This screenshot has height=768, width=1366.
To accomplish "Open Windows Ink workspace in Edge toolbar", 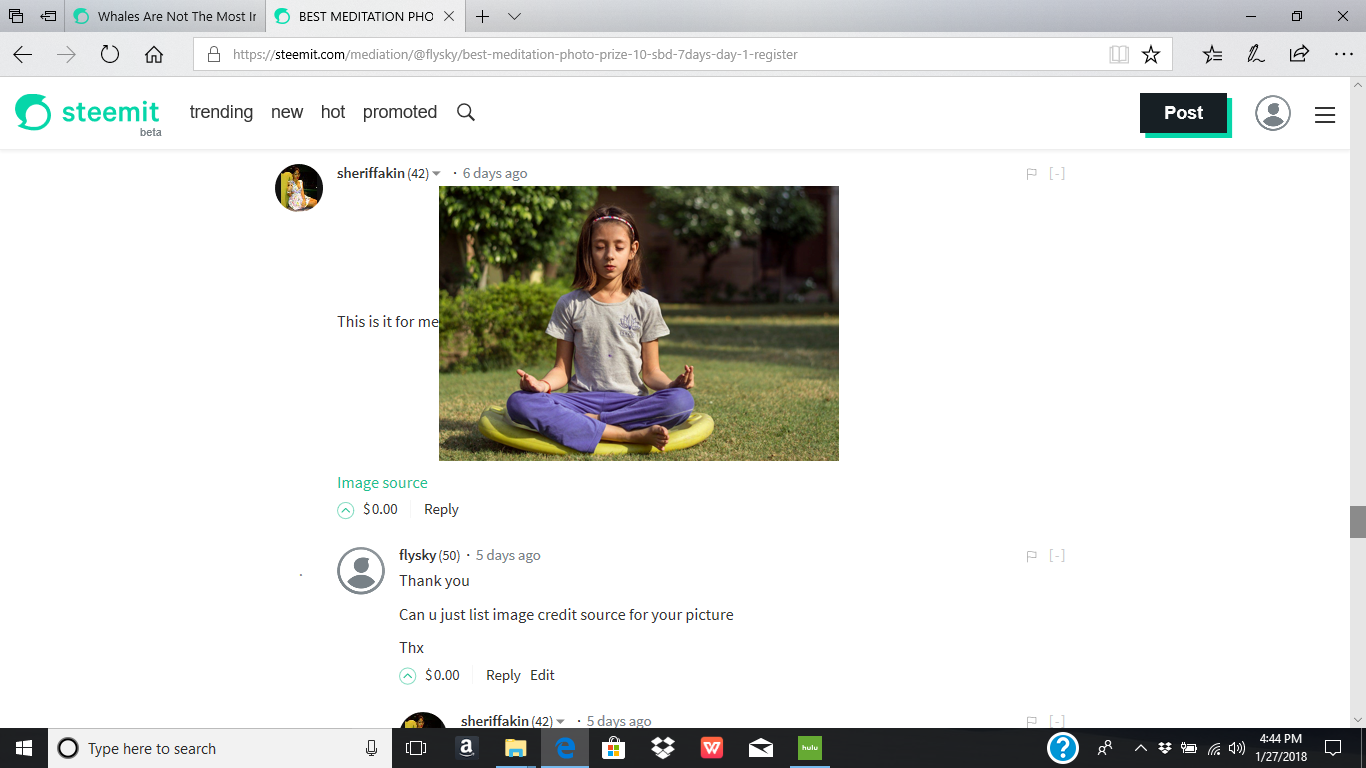I will [1256, 55].
